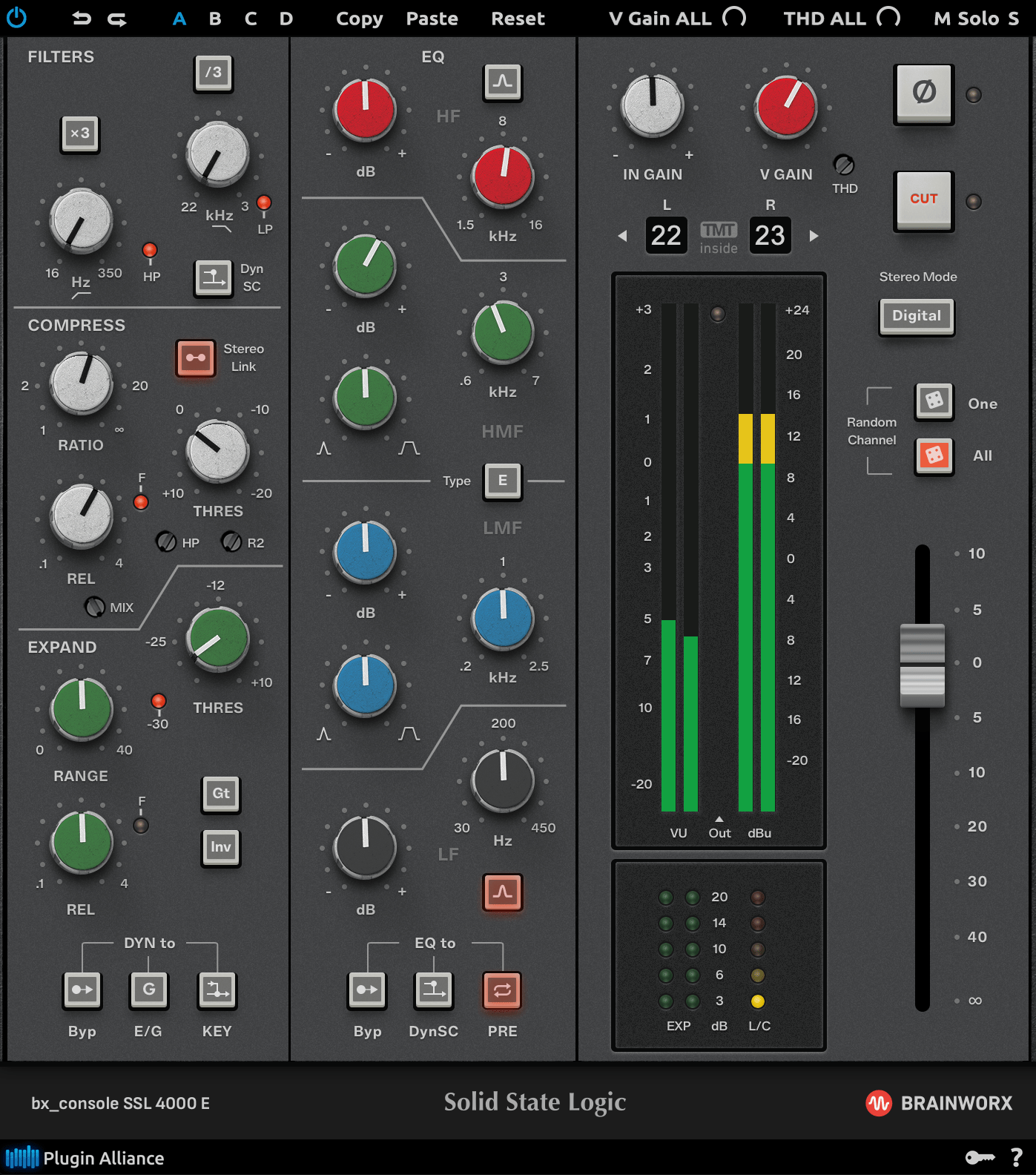Image resolution: width=1036 pixels, height=1175 pixels.
Task: Click the phase invert Ø button
Action: click(x=924, y=93)
